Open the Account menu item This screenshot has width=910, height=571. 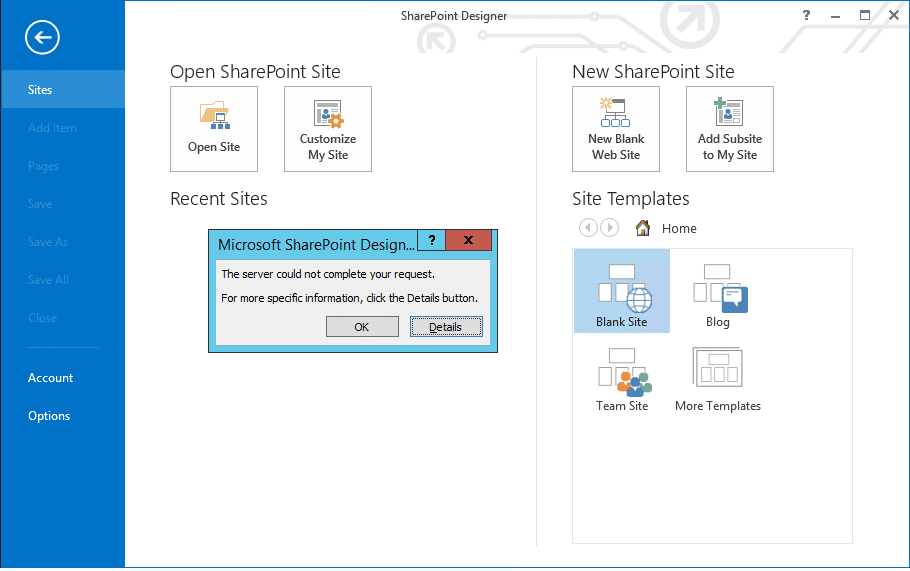pos(50,378)
